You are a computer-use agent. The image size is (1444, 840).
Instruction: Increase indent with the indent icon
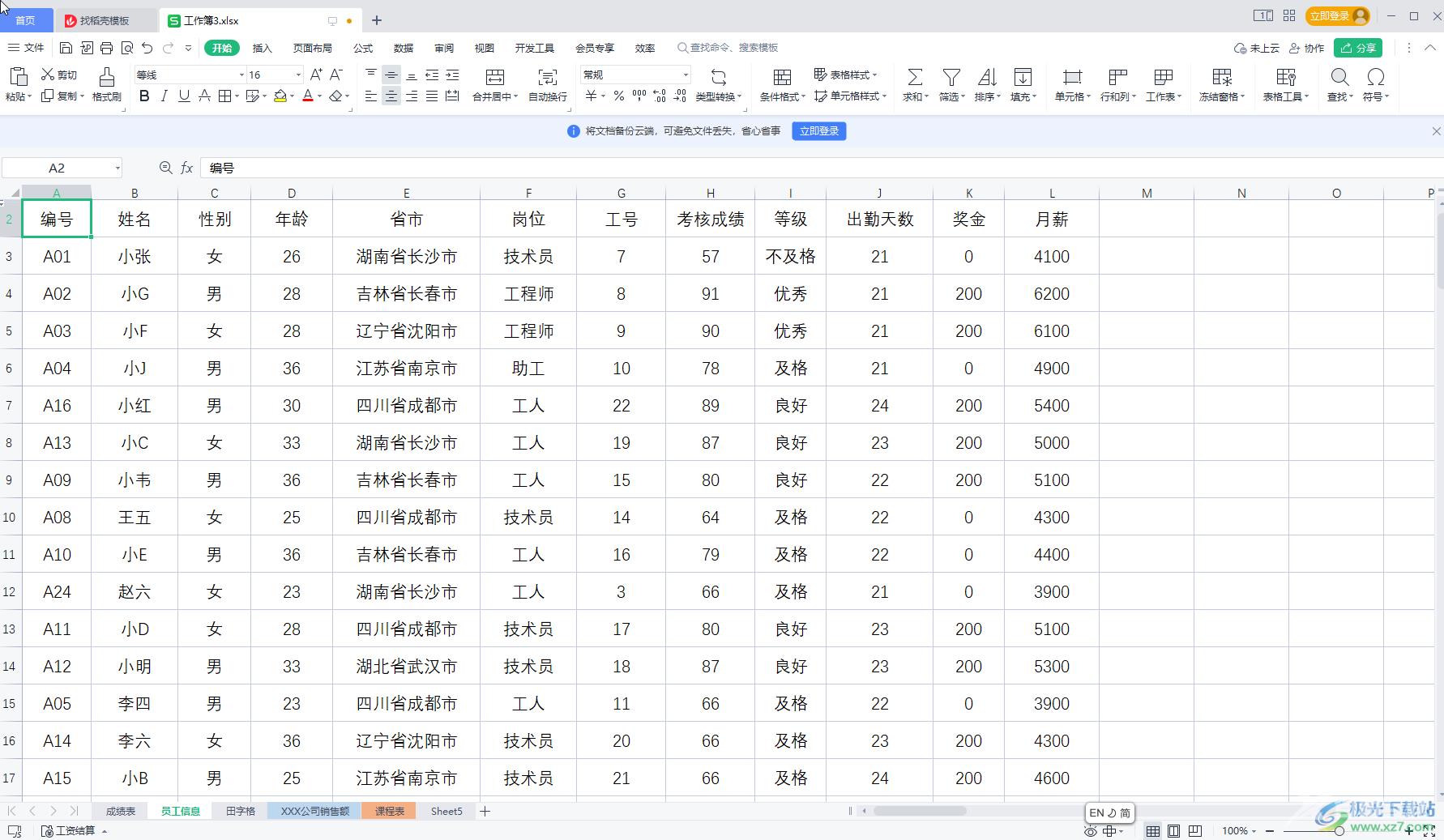click(x=452, y=75)
